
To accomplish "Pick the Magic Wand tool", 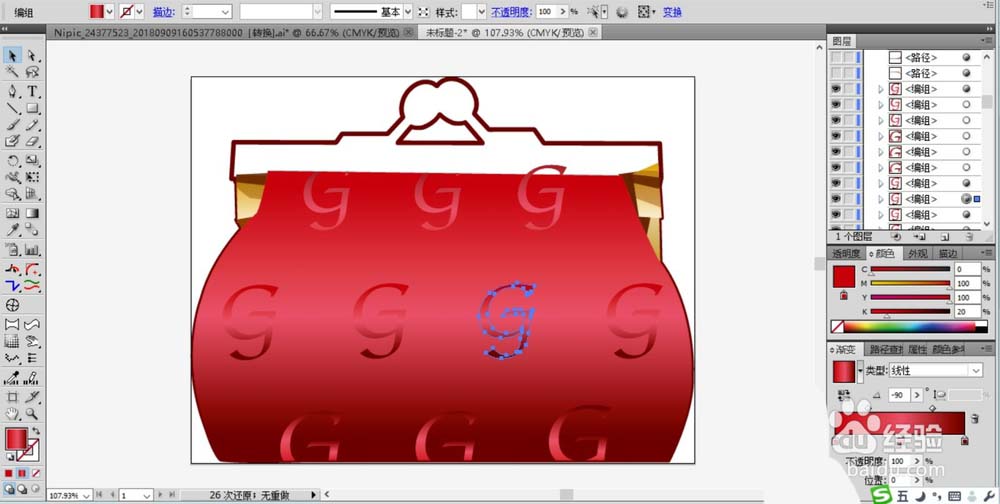I will tap(12, 72).
